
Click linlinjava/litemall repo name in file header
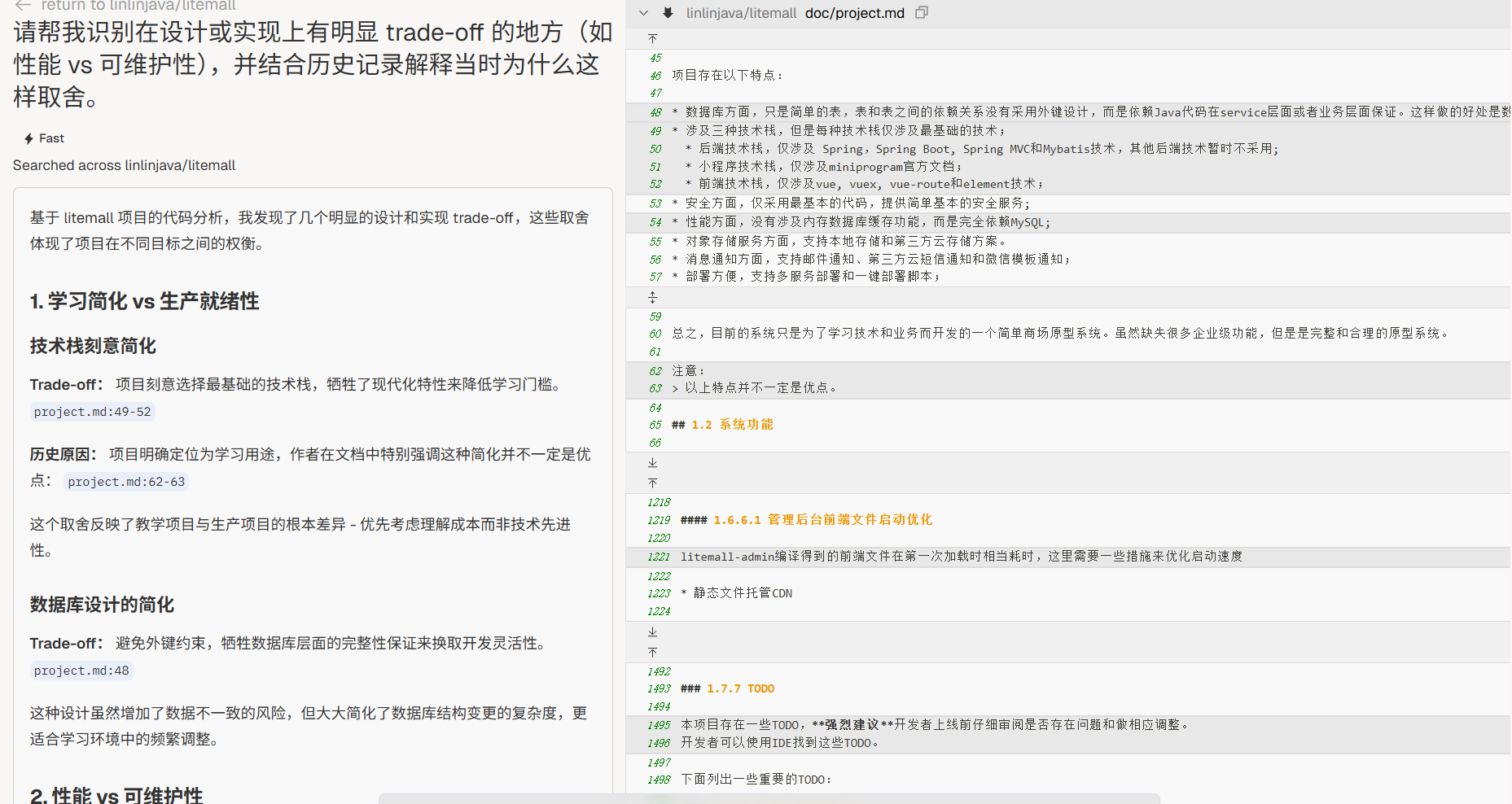(x=741, y=13)
